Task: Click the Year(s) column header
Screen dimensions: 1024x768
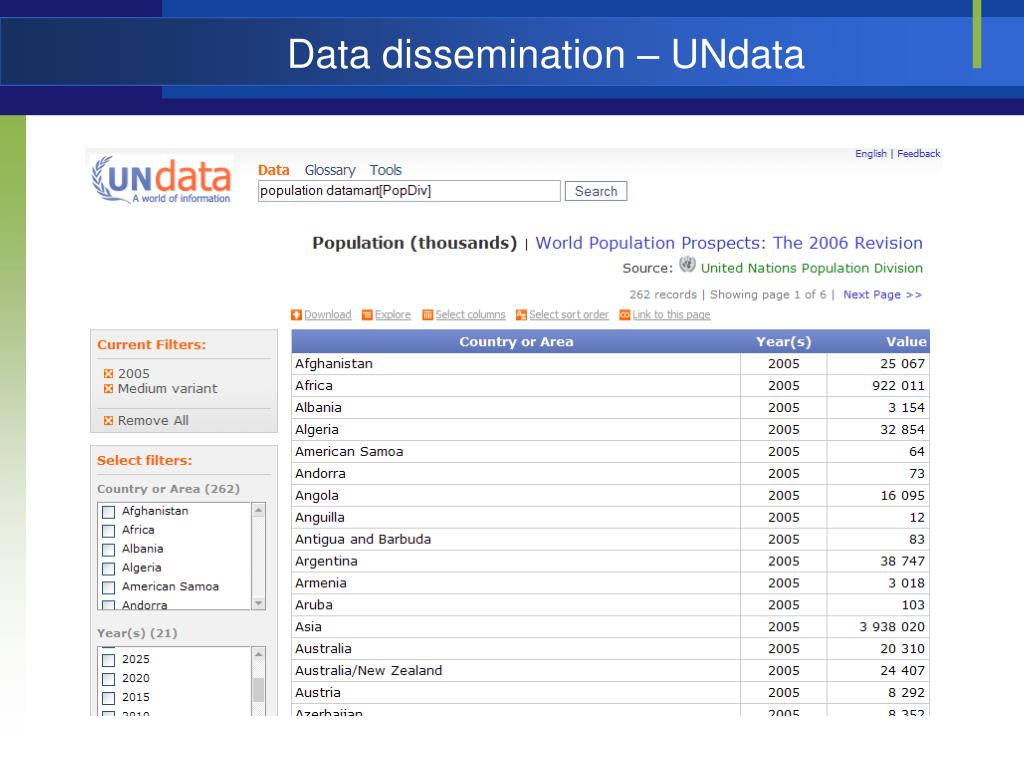Action: tap(784, 342)
